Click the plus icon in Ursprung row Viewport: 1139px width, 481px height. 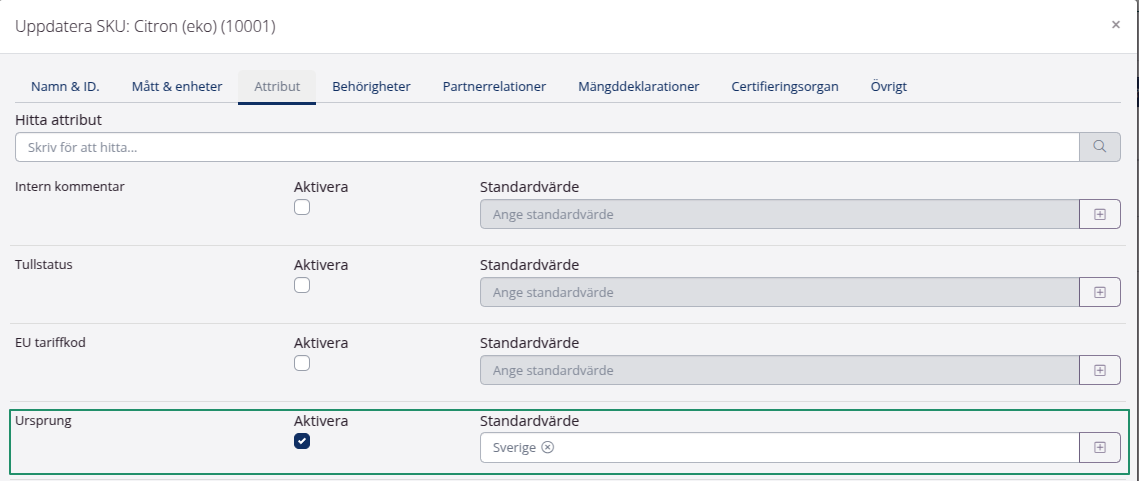click(x=1099, y=448)
